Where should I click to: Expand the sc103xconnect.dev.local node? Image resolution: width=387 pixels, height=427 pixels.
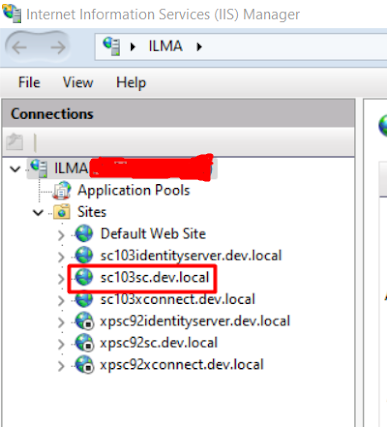coord(61,301)
